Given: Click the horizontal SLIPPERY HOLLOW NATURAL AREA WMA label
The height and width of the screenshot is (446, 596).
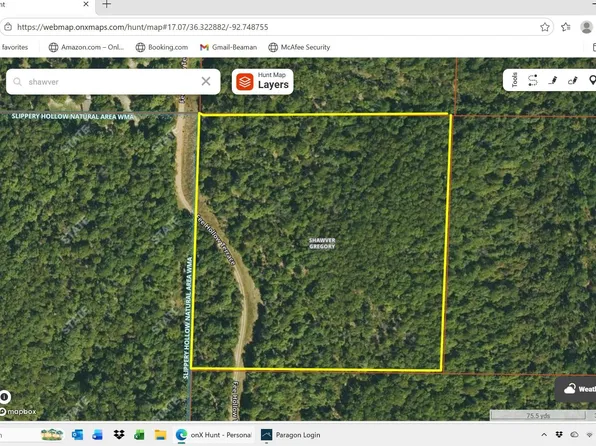Looking at the screenshot, I should 73,116.
